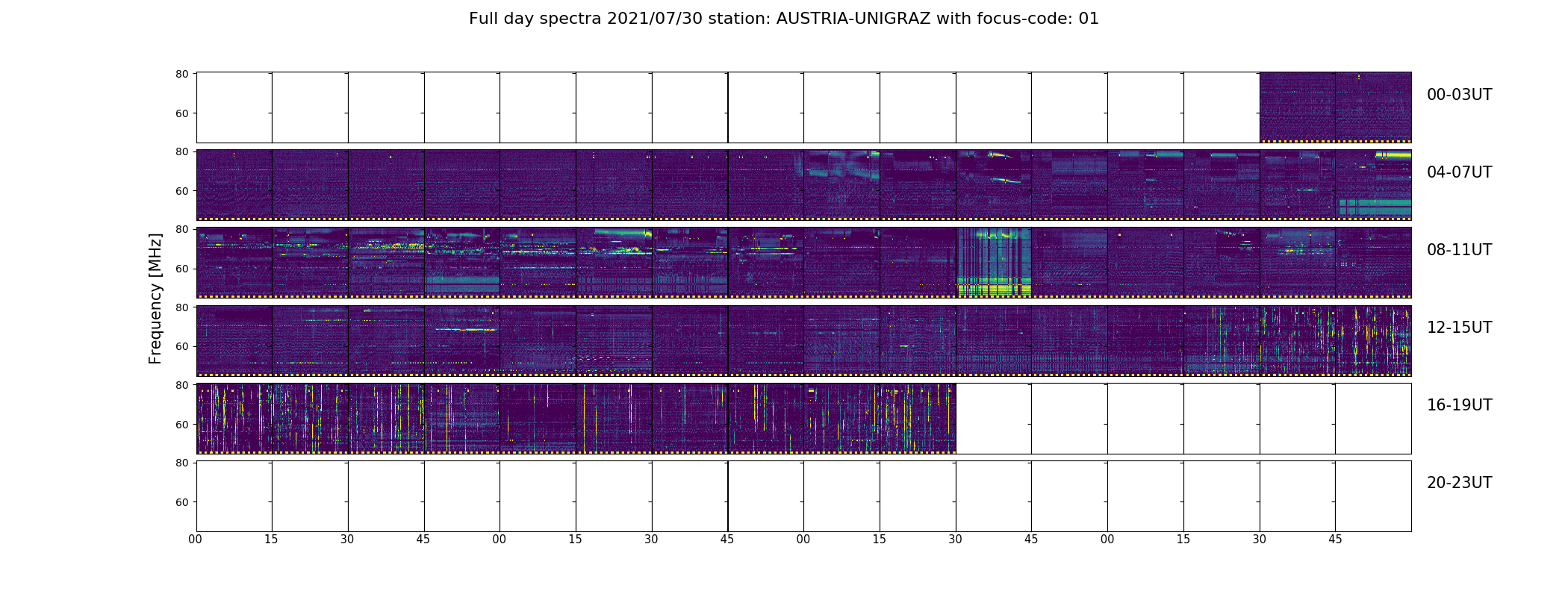The width and height of the screenshot is (1568, 597).
Task: Open the first spectrum panel in the 04-07UT row
Action: point(234,185)
